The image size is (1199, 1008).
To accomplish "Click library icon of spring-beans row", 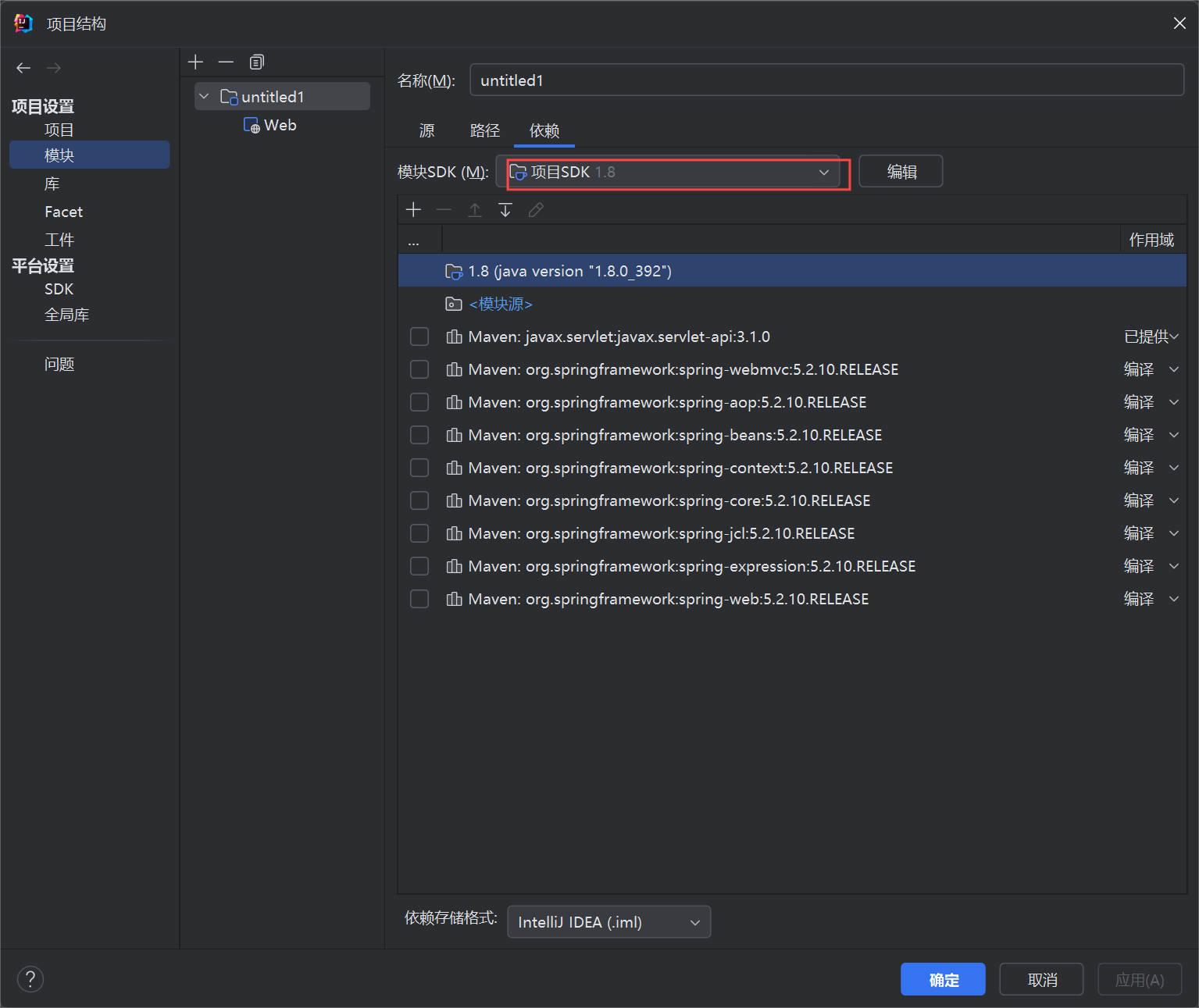I will point(454,435).
